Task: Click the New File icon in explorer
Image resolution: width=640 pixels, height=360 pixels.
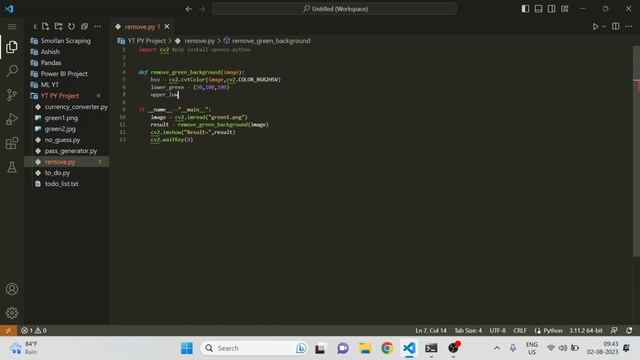Action: pos(45,27)
